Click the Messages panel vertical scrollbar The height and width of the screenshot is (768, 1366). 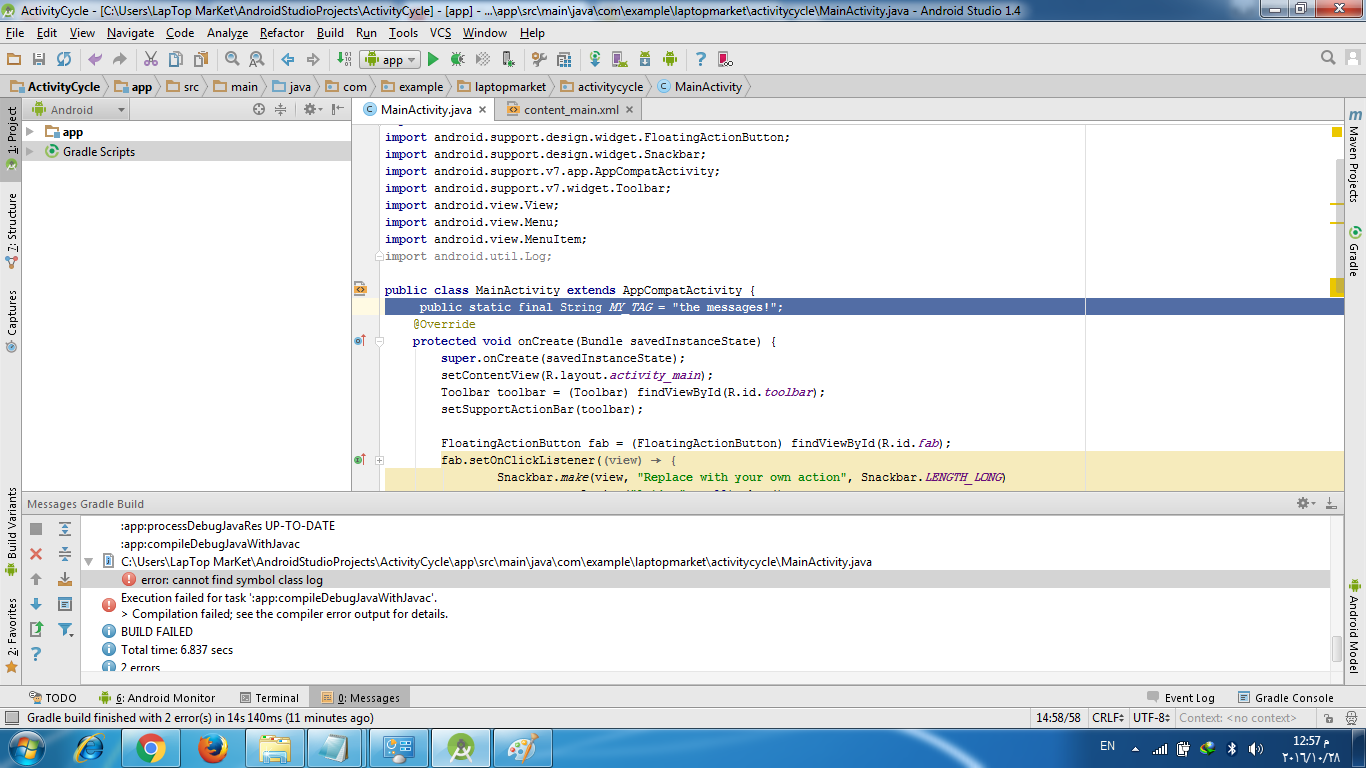(1337, 648)
